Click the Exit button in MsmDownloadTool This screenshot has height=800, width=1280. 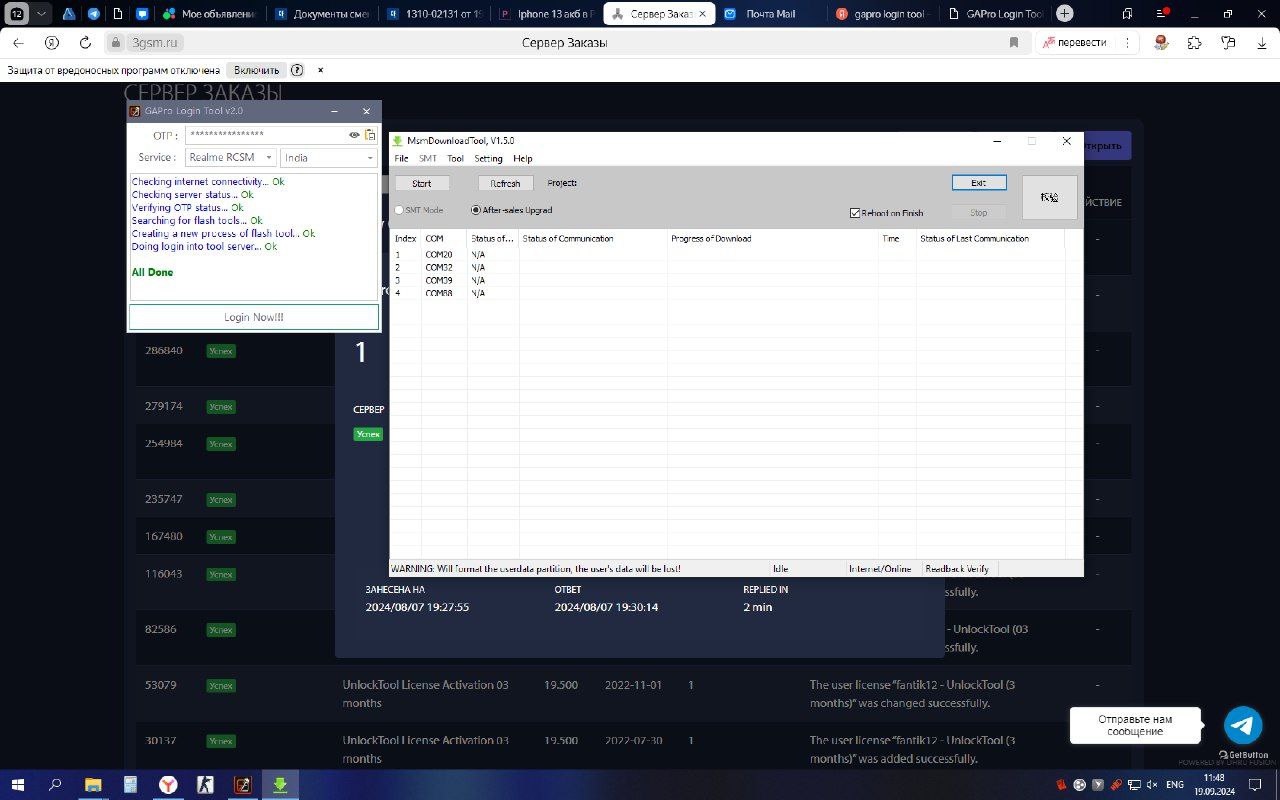979,182
